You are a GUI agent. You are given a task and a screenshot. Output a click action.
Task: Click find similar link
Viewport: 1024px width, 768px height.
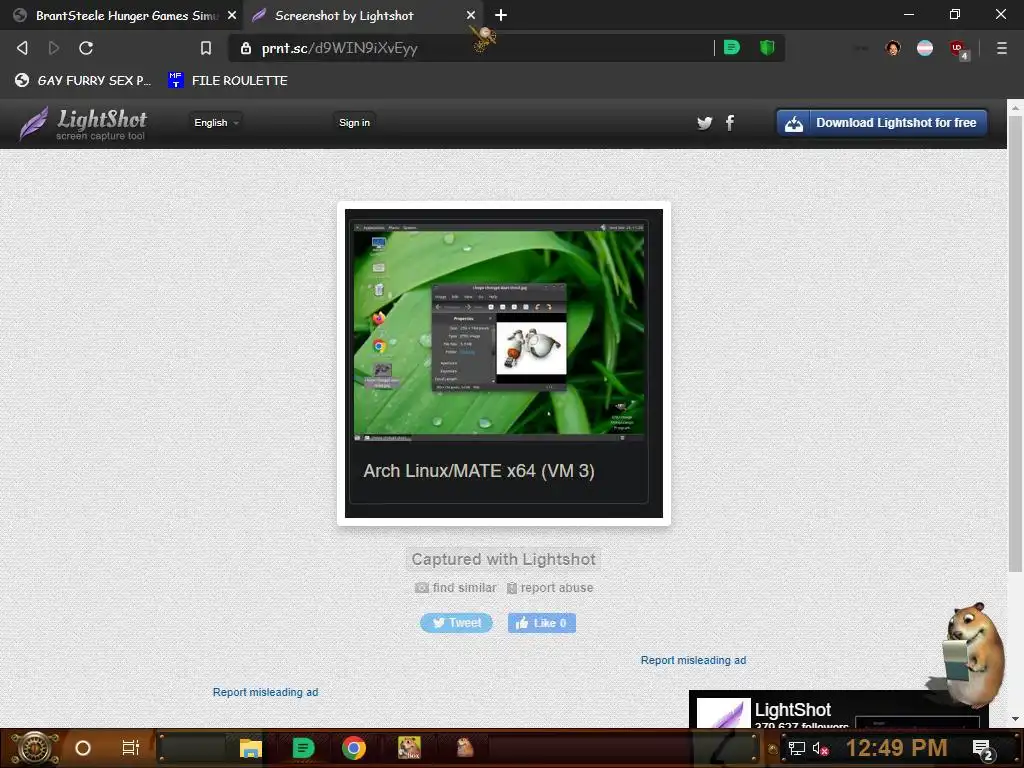pos(456,588)
